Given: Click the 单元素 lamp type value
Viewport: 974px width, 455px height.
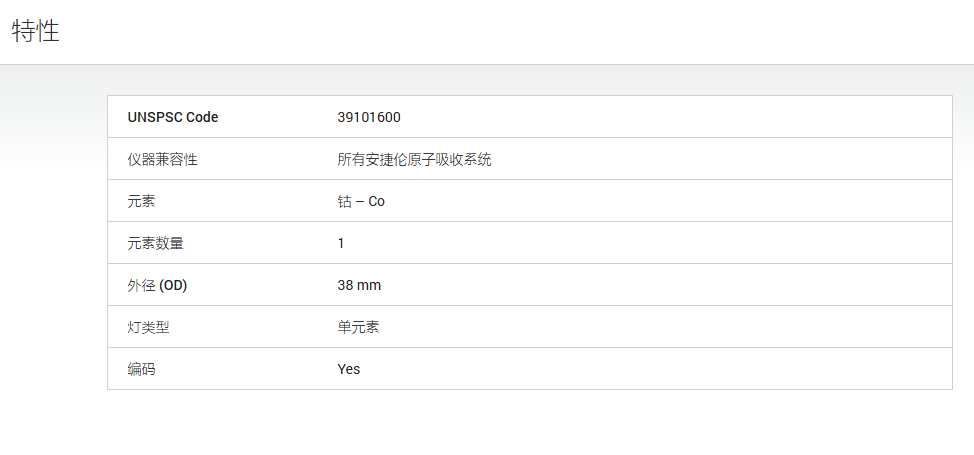Looking at the screenshot, I should click(358, 327).
